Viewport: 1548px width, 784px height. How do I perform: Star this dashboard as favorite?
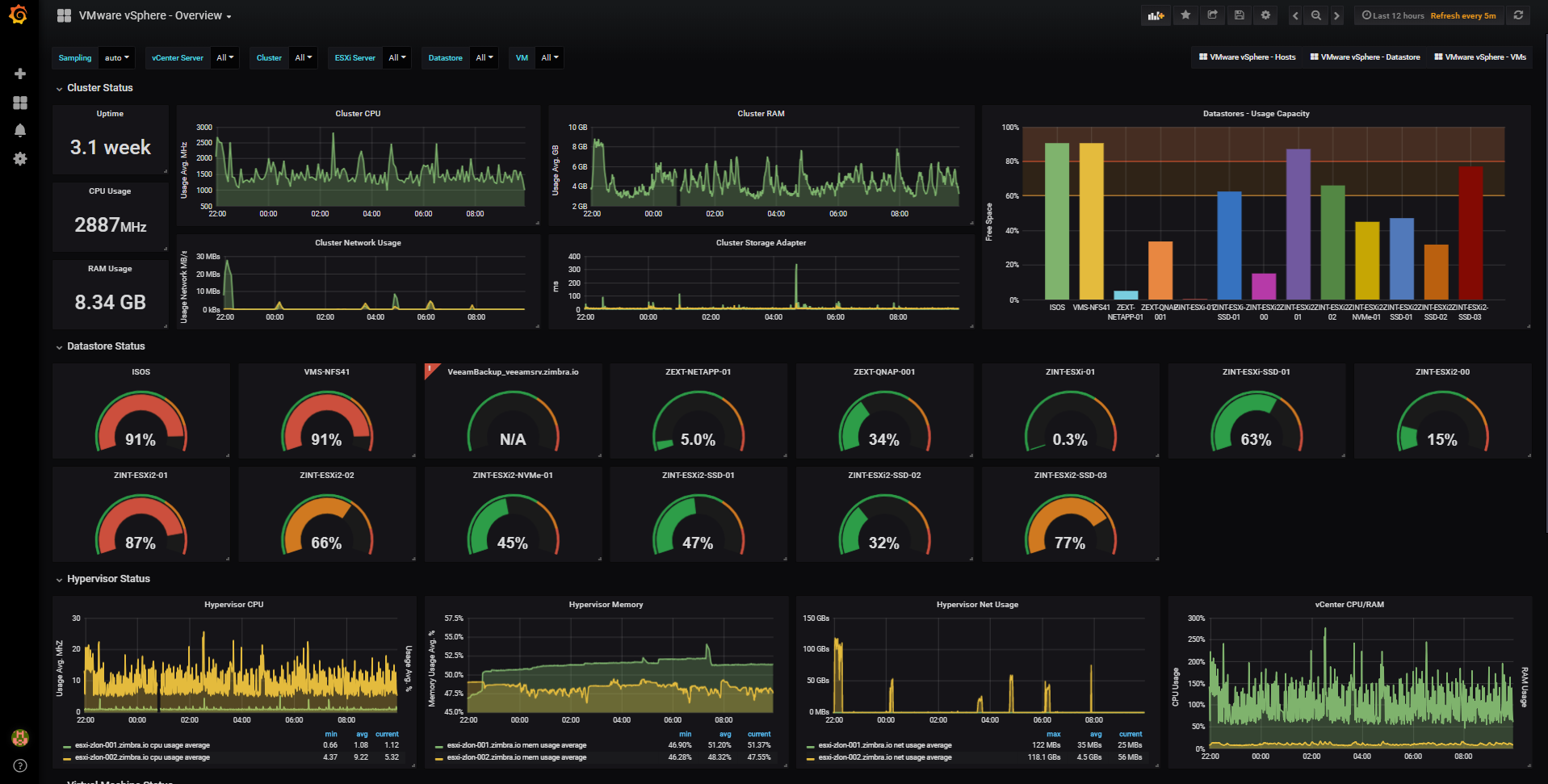coord(1185,15)
